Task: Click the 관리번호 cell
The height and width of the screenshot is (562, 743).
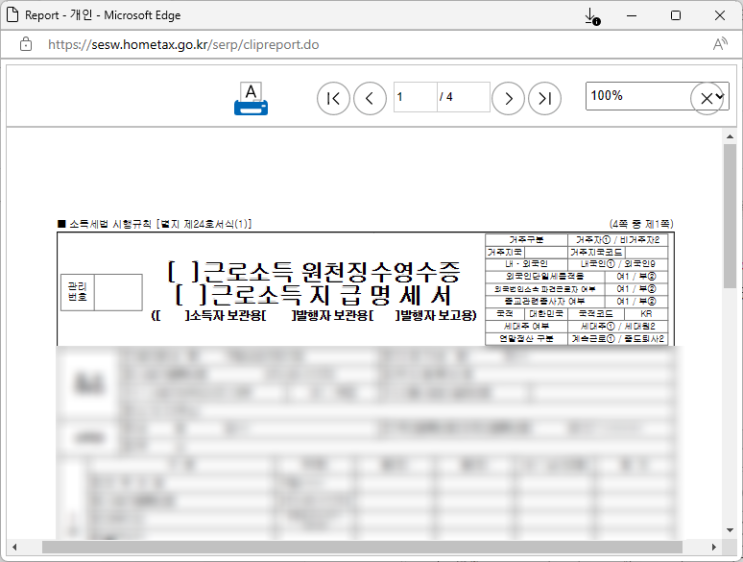Action: pyautogui.click(x=77, y=292)
